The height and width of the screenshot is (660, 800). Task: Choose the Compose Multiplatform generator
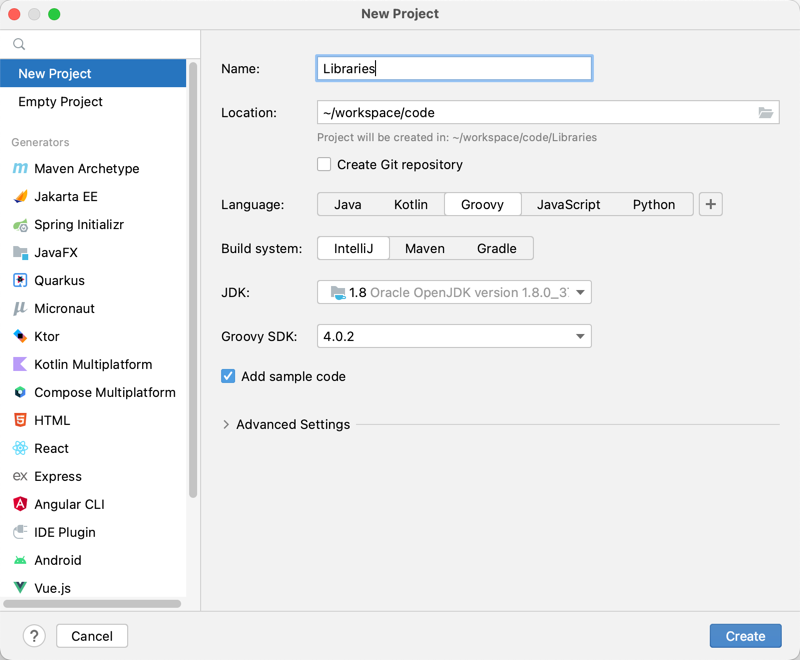point(93,392)
